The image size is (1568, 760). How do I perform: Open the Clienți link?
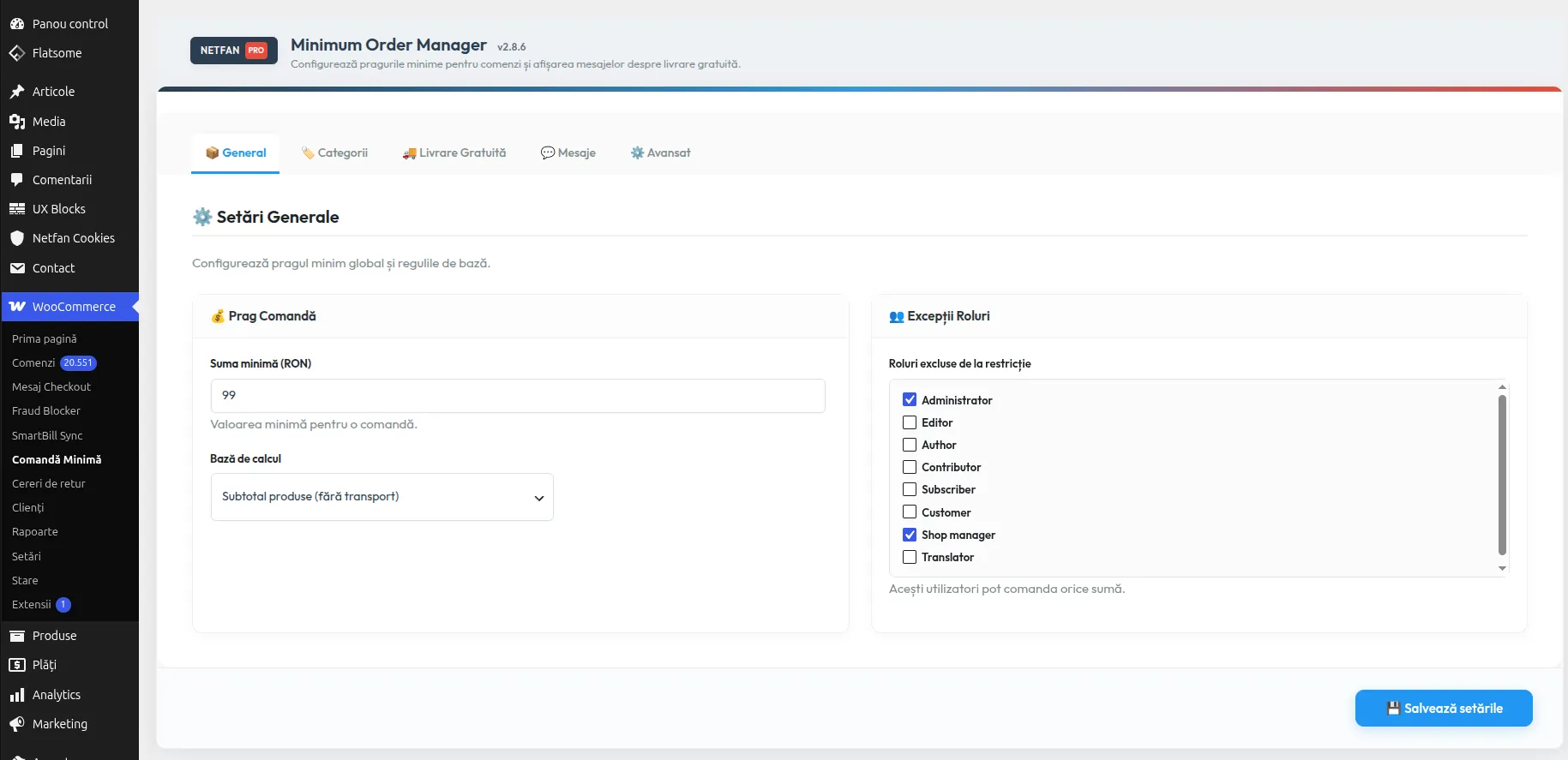pos(28,508)
